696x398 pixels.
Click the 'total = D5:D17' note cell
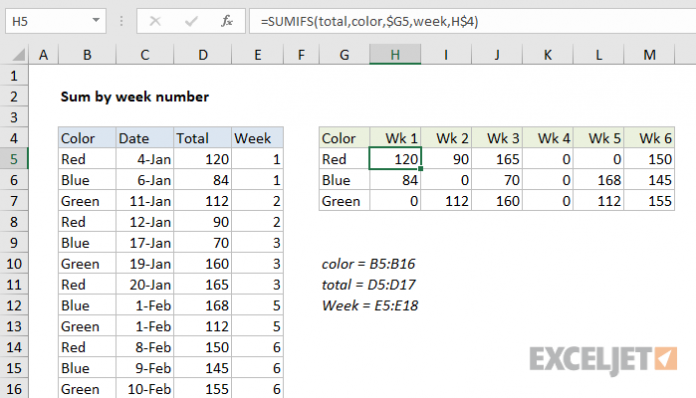tap(368, 284)
